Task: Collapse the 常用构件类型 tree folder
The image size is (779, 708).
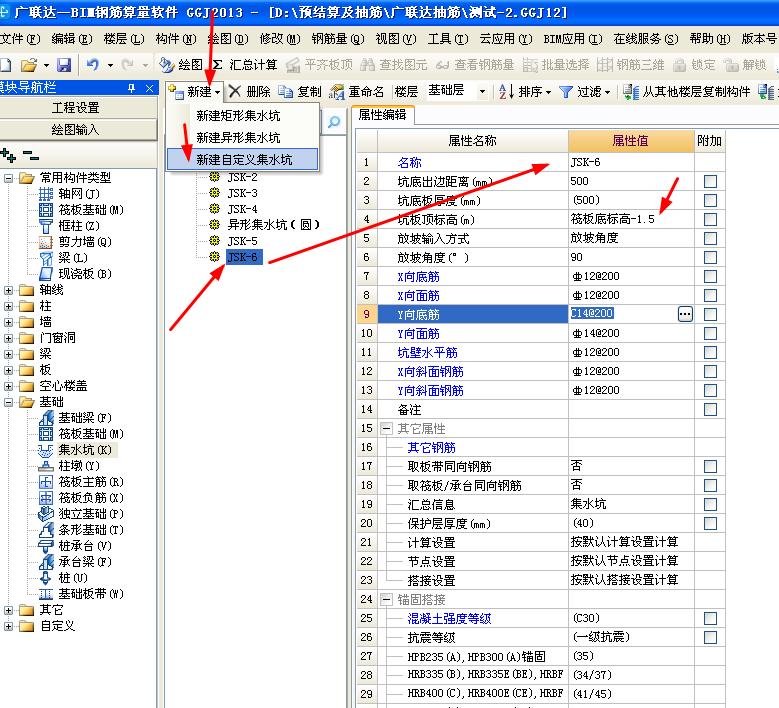Action: coord(8,178)
